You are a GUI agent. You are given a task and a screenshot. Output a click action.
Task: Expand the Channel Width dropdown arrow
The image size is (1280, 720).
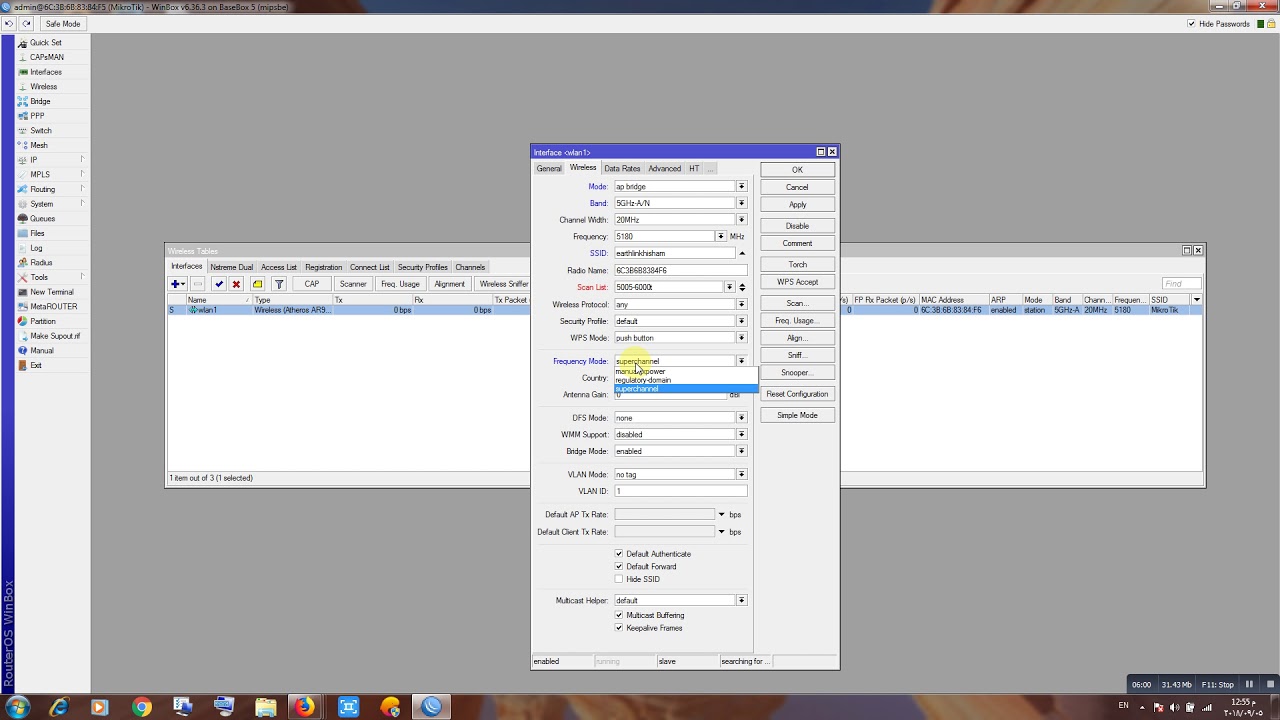(x=741, y=220)
